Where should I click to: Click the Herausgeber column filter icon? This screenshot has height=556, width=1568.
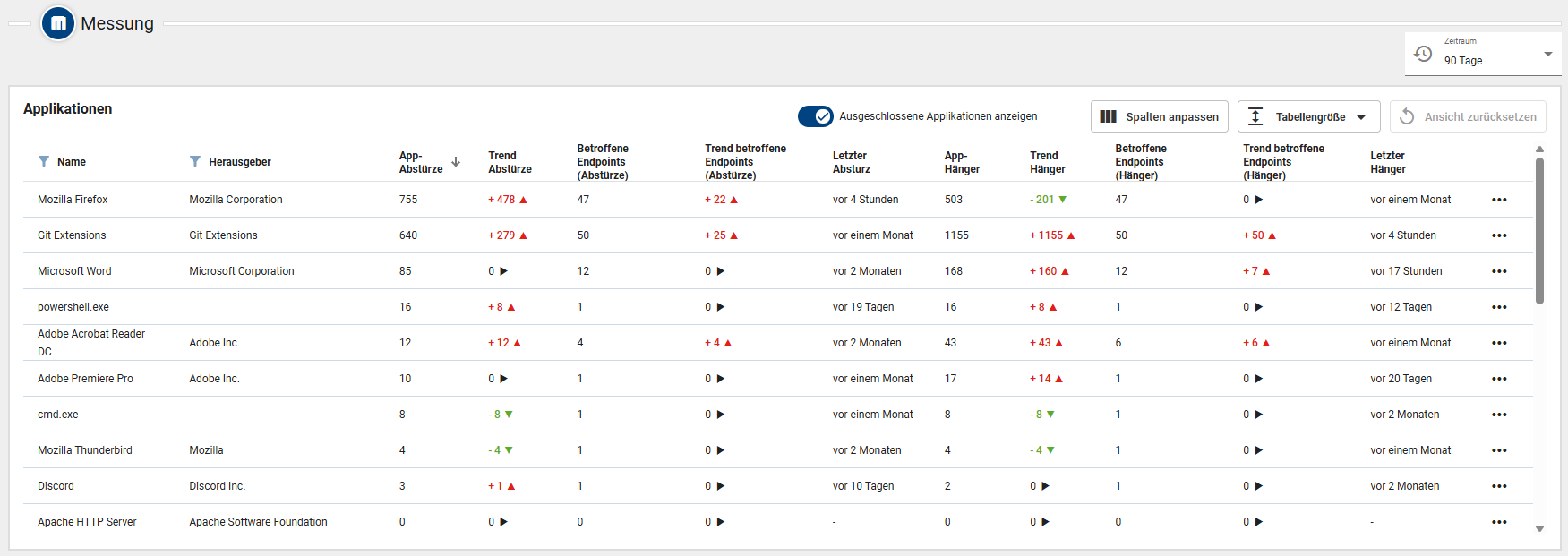(195, 161)
